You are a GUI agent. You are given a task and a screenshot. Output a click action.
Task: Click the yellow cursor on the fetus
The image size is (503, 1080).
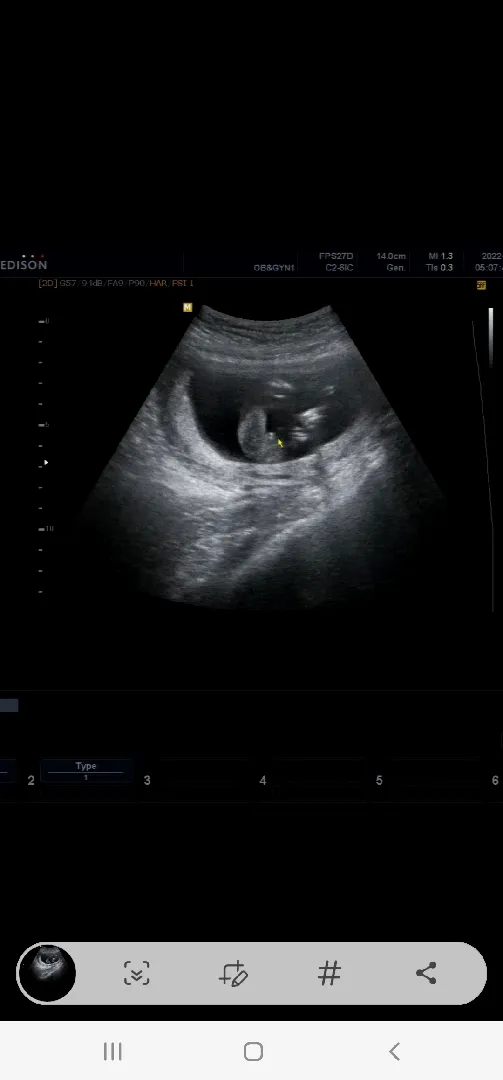coord(280,443)
